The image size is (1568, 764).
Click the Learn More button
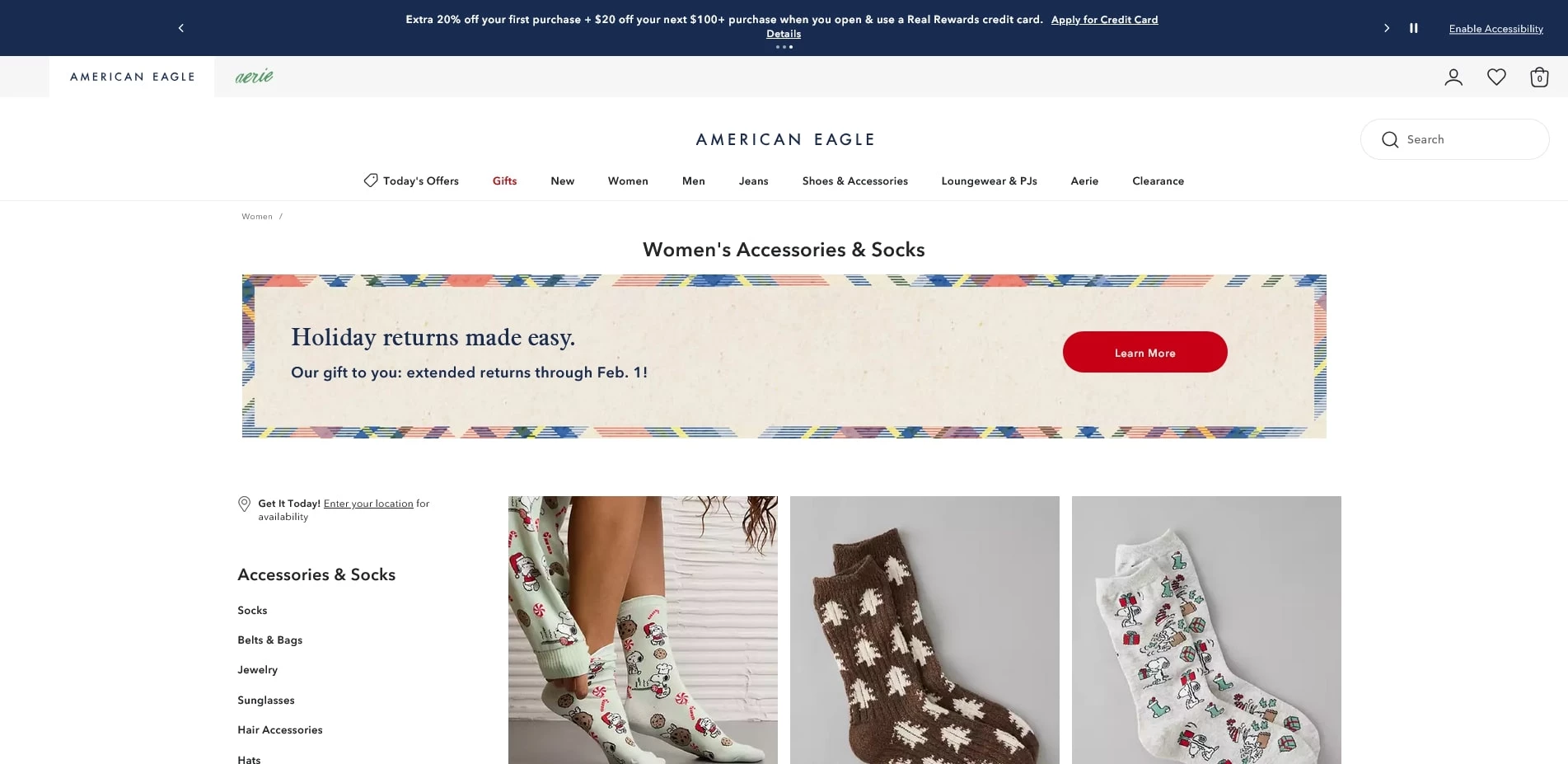point(1144,352)
